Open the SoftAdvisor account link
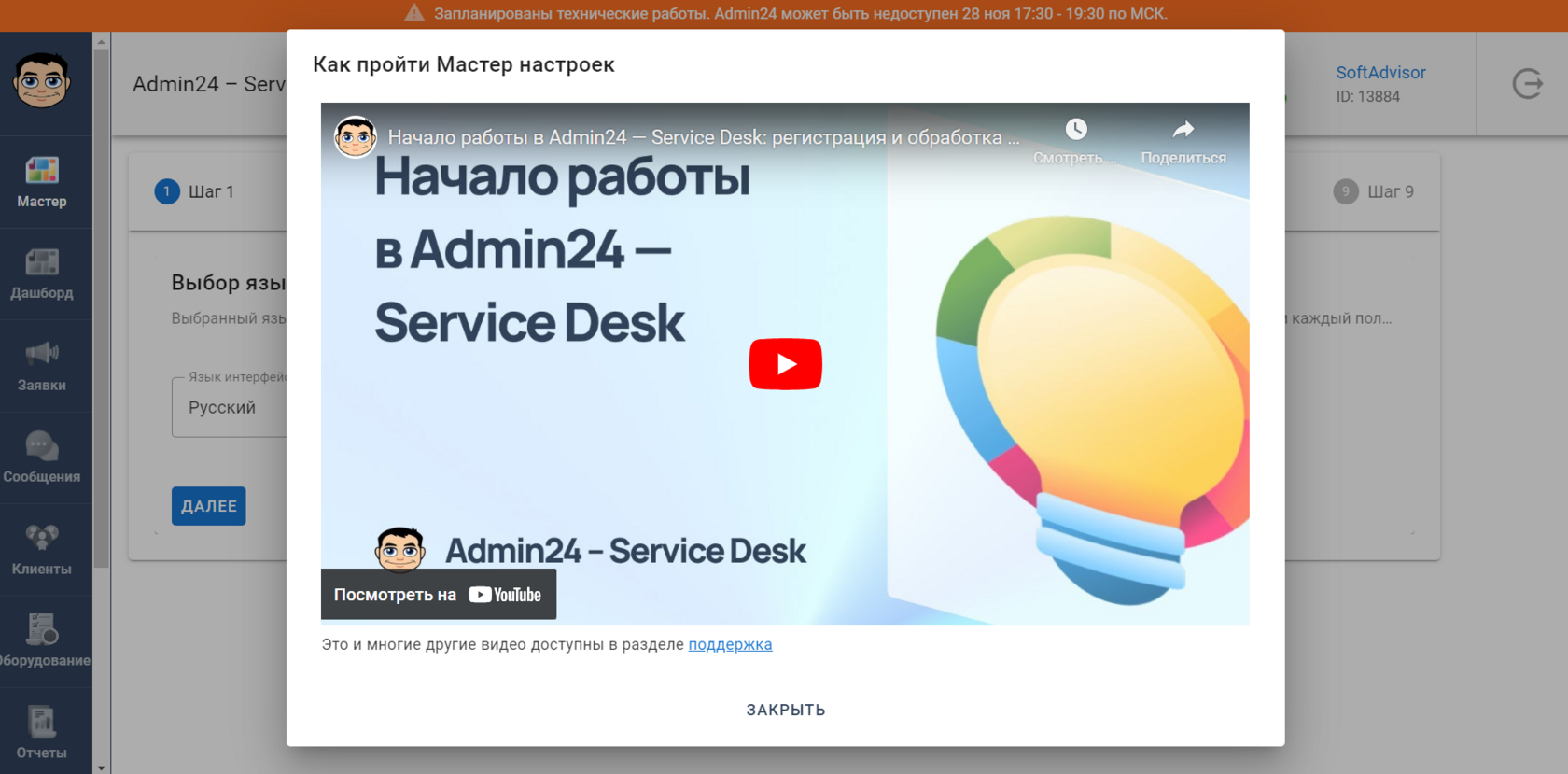The width and height of the screenshot is (1568, 774). point(1380,72)
